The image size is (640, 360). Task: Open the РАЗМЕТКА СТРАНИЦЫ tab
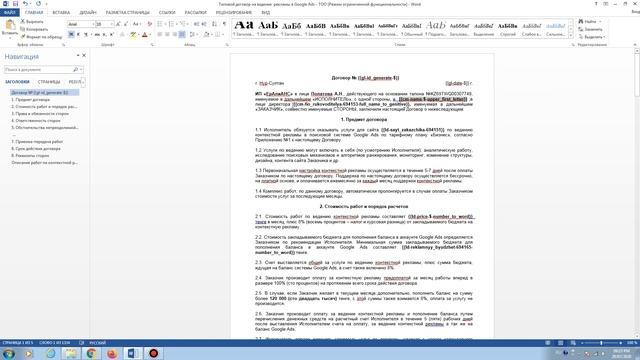(x=128, y=13)
